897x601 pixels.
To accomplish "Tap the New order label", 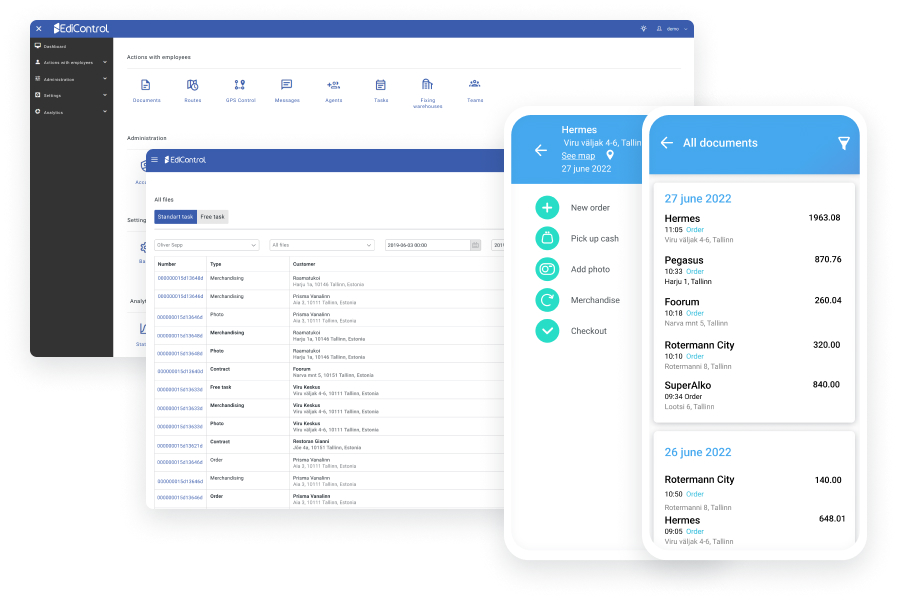I will click(x=590, y=208).
